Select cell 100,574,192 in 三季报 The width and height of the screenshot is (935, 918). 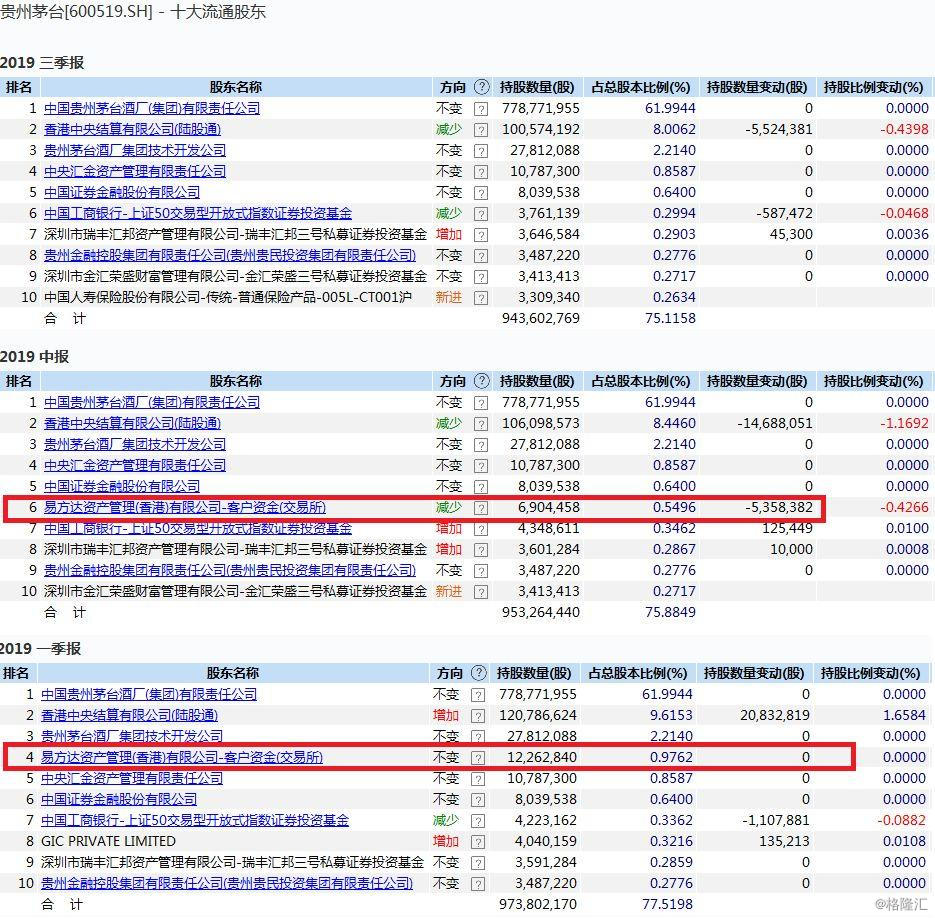click(541, 129)
